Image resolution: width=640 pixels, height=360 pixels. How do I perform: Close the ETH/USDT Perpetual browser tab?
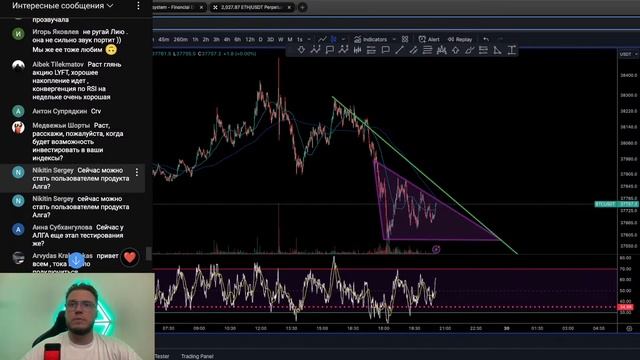pos(289,7)
